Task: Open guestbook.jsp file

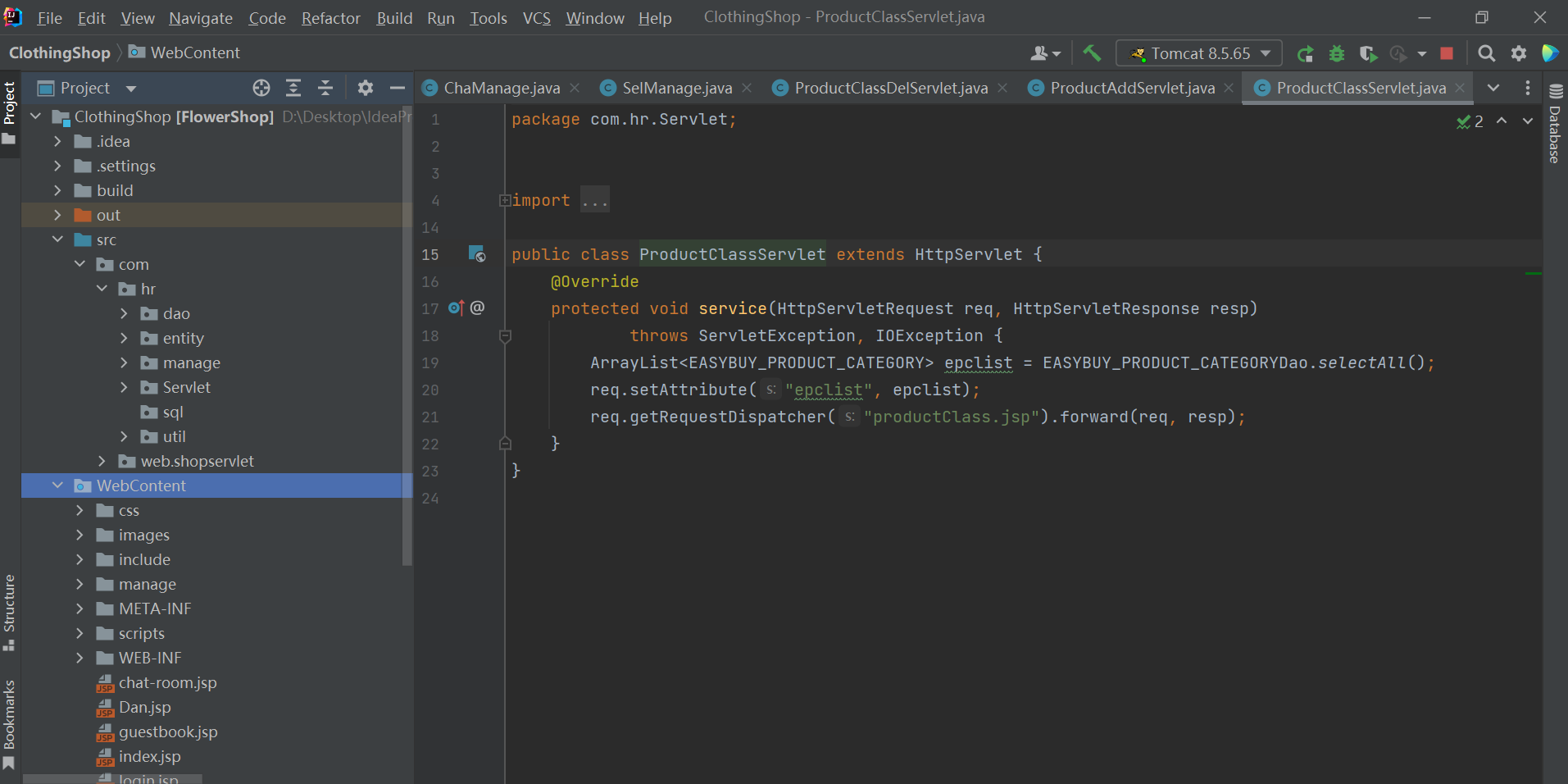Action: 168,732
